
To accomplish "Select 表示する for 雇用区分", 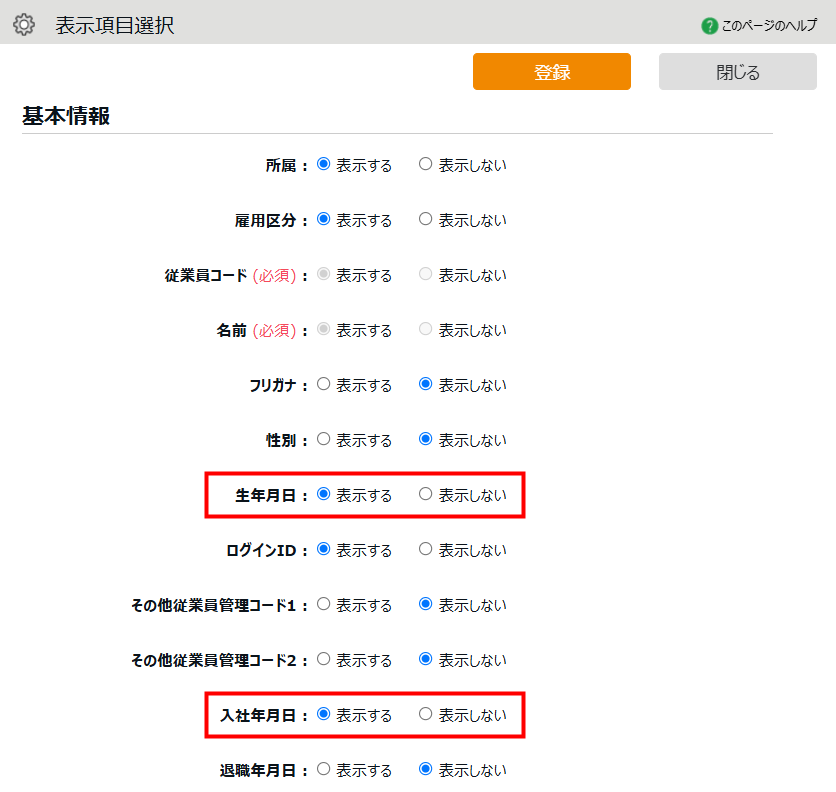I will [324, 219].
